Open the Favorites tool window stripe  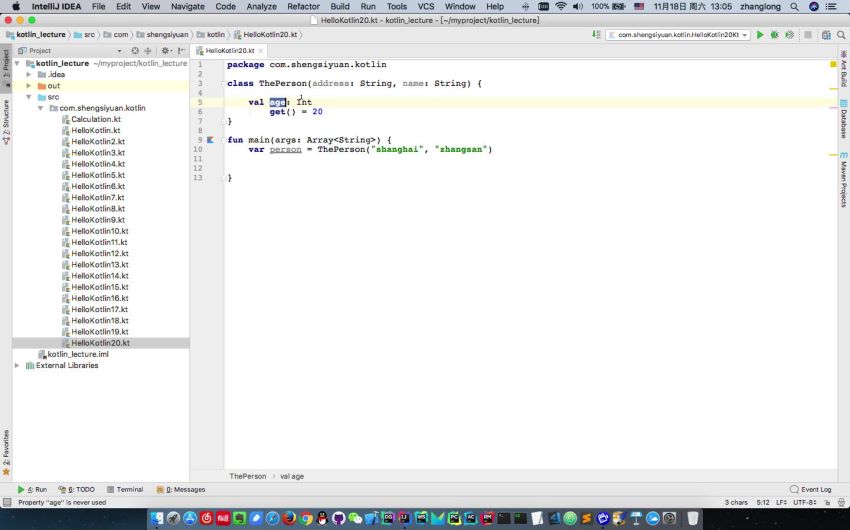coord(6,453)
